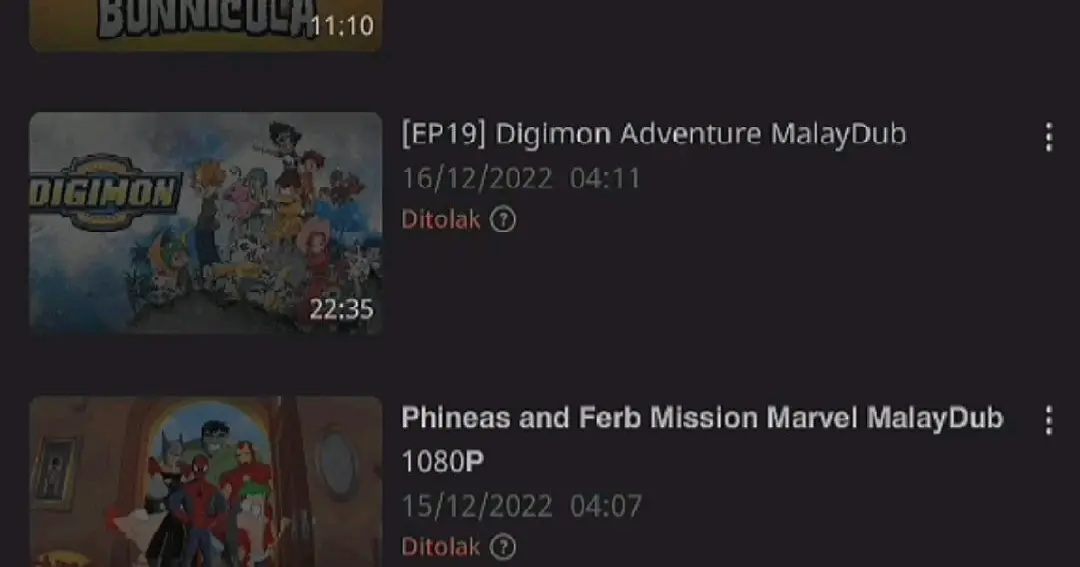The height and width of the screenshot is (567, 1080).
Task: Open the Digimon Adventure video options menu
Action: coord(1048,137)
